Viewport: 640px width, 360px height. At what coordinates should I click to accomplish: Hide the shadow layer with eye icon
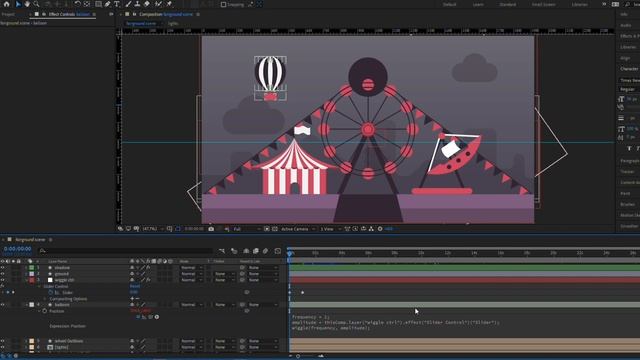pos(2,268)
